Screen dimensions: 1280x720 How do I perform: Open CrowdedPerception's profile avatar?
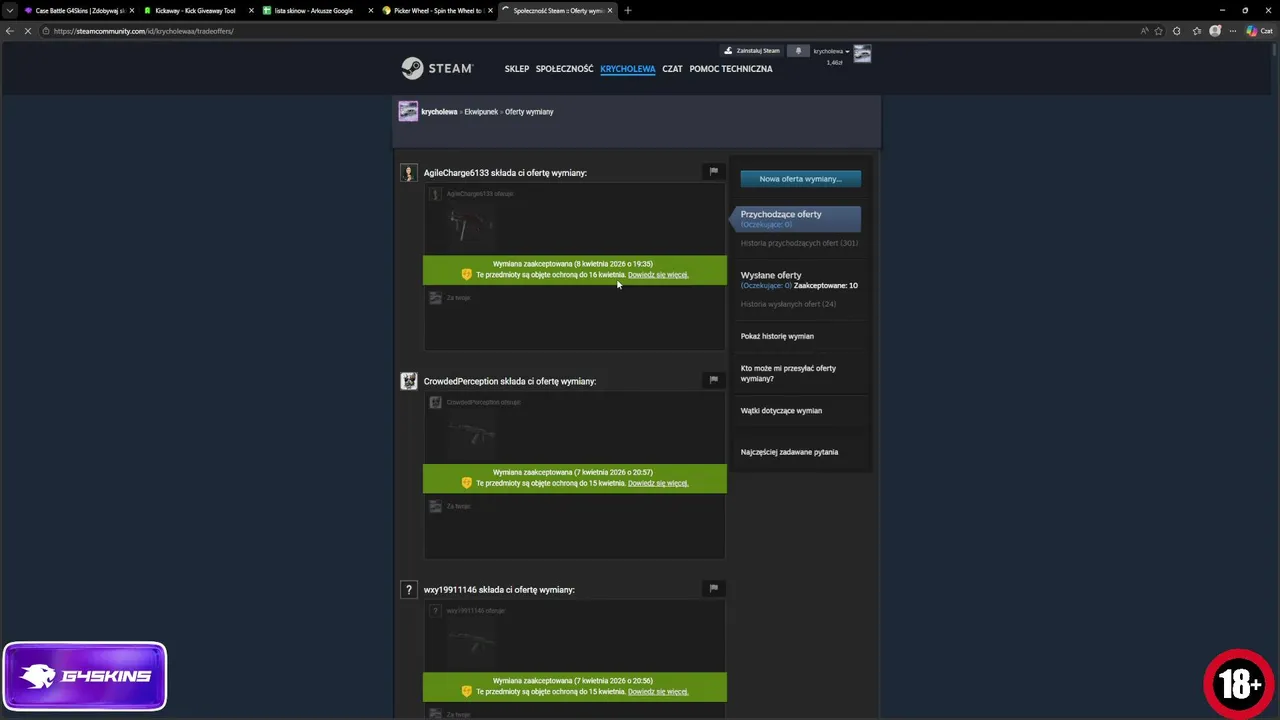408,381
